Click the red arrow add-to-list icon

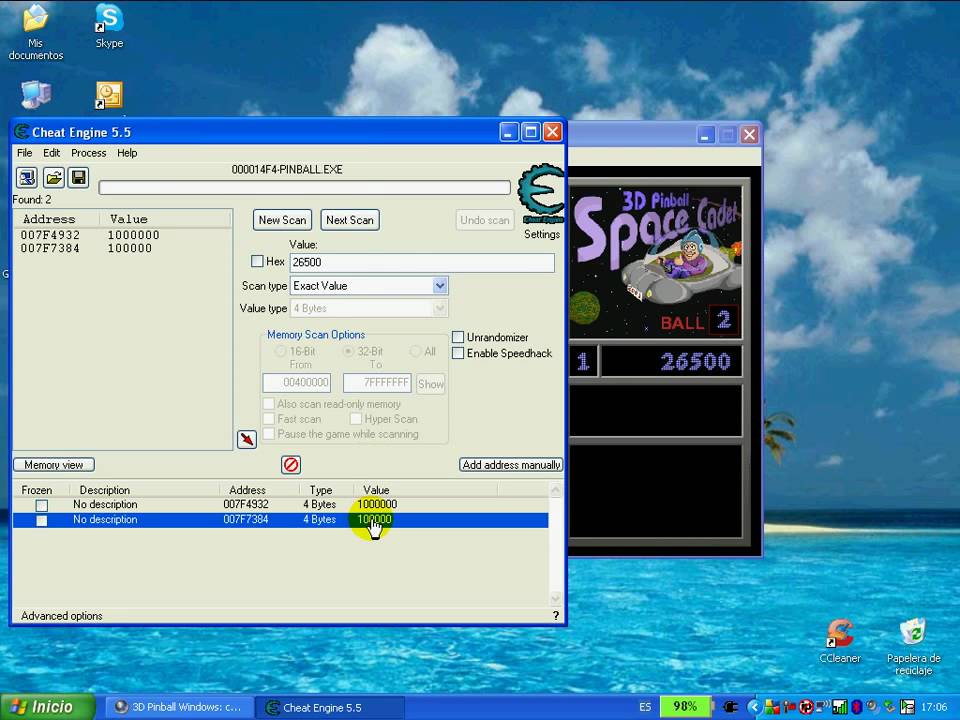(x=247, y=439)
